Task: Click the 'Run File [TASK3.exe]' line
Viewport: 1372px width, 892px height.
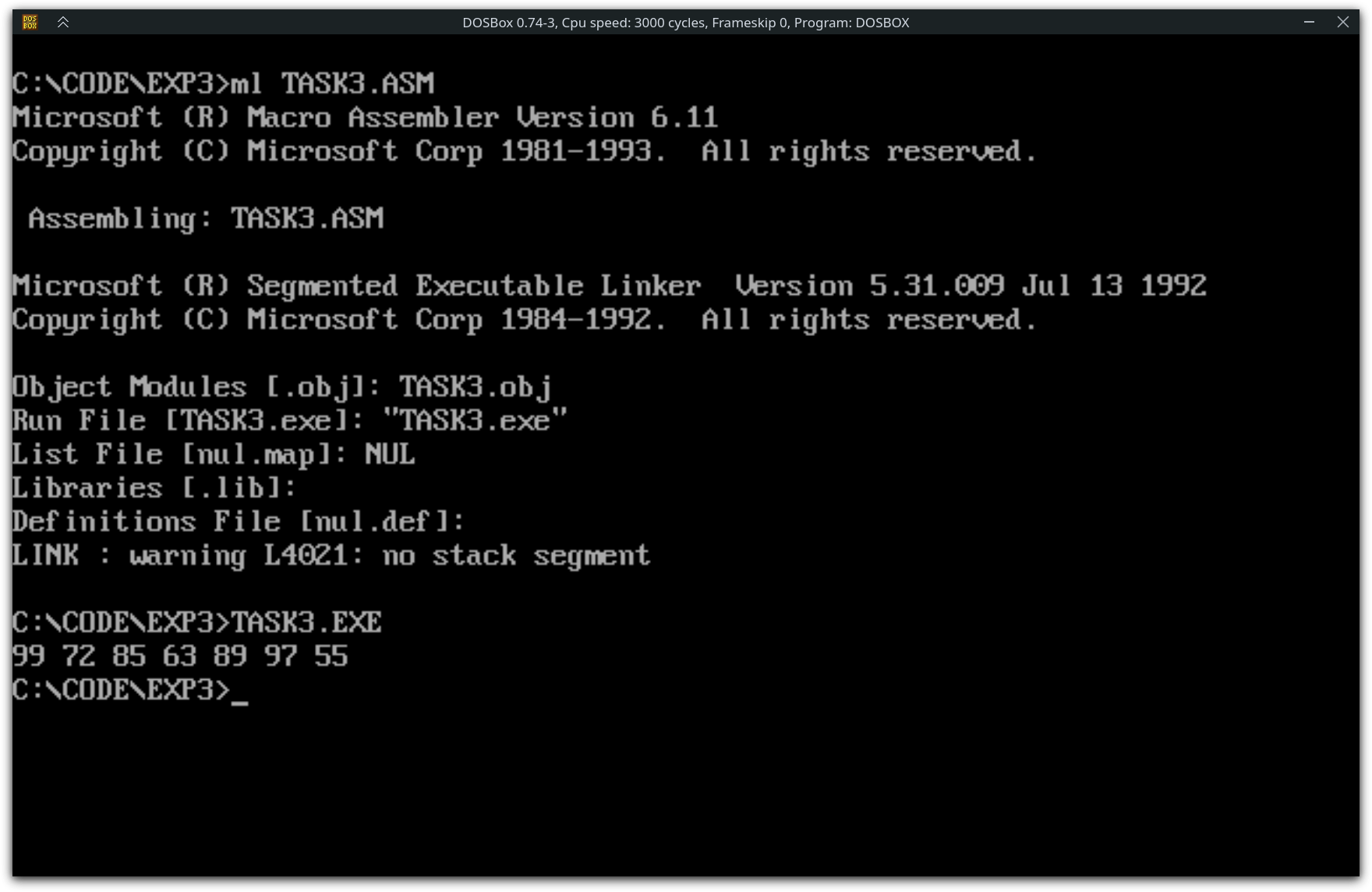Action: coord(289,421)
